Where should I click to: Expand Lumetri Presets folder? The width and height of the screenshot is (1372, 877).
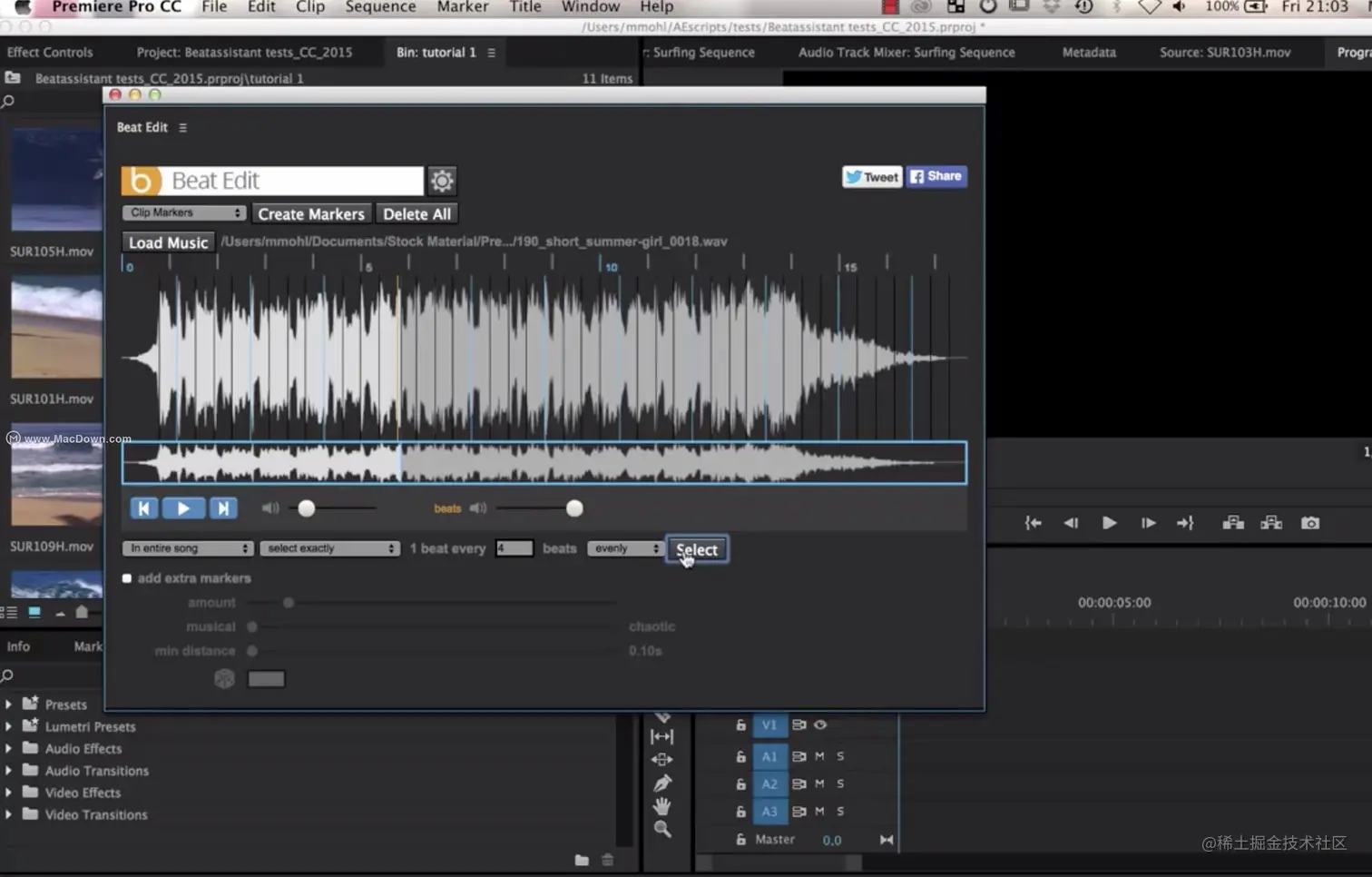pyautogui.click(x=8, y=726)
